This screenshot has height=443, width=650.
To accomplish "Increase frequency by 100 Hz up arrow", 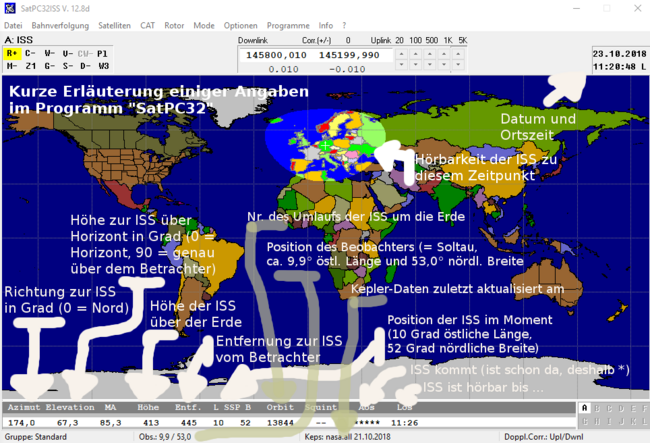I will point(415,54).
